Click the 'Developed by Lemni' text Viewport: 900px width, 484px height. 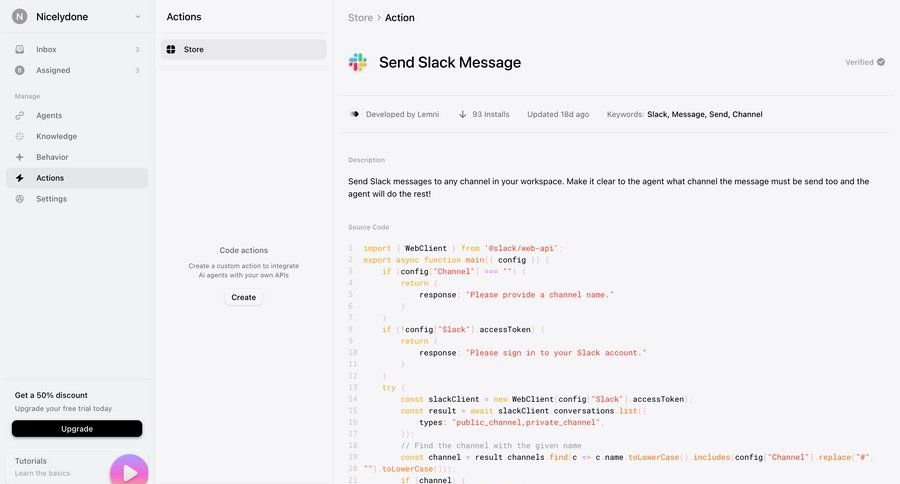point(402,114)
